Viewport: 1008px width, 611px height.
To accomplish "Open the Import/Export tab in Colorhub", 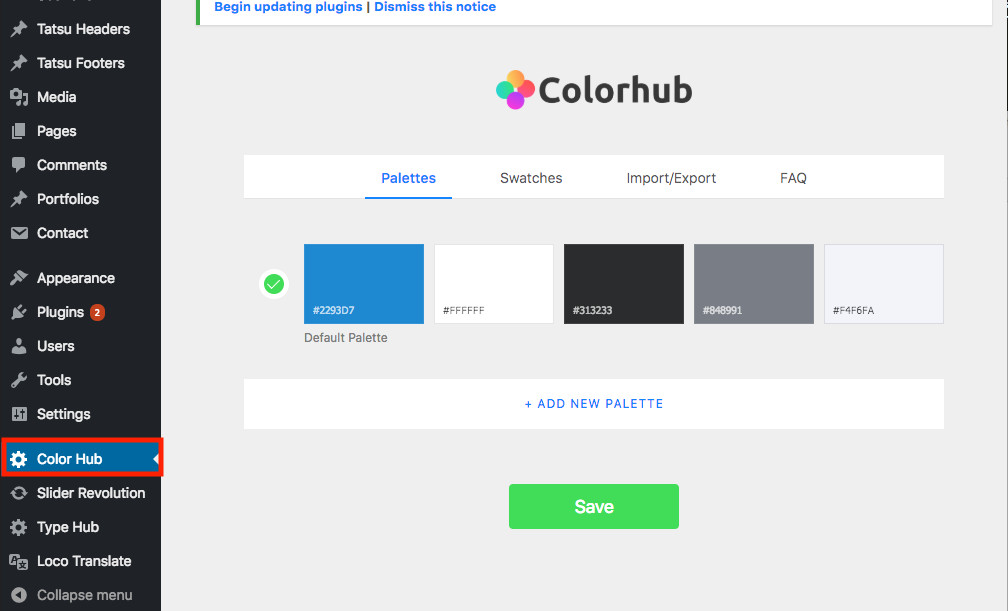I will point(671,178).
